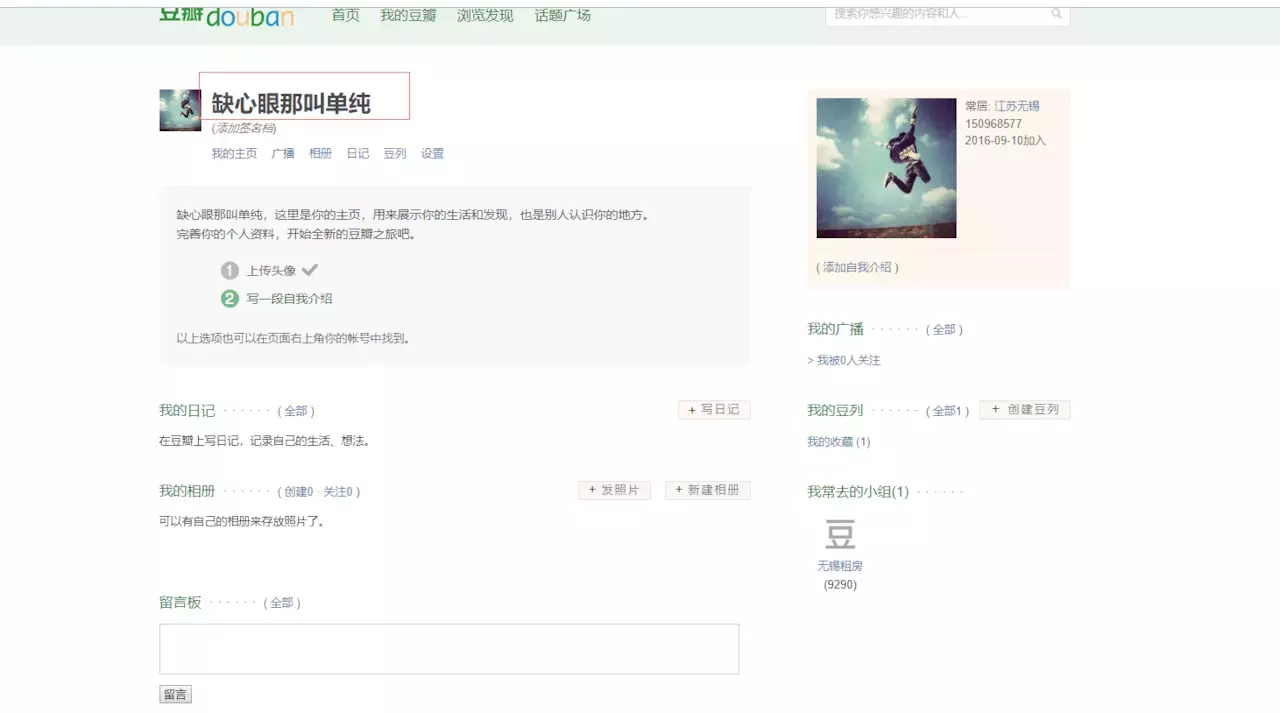Click the join date 2016-09-10加入
The width and height of the screenshot is (1280, 713).
tap(1005, 141)
